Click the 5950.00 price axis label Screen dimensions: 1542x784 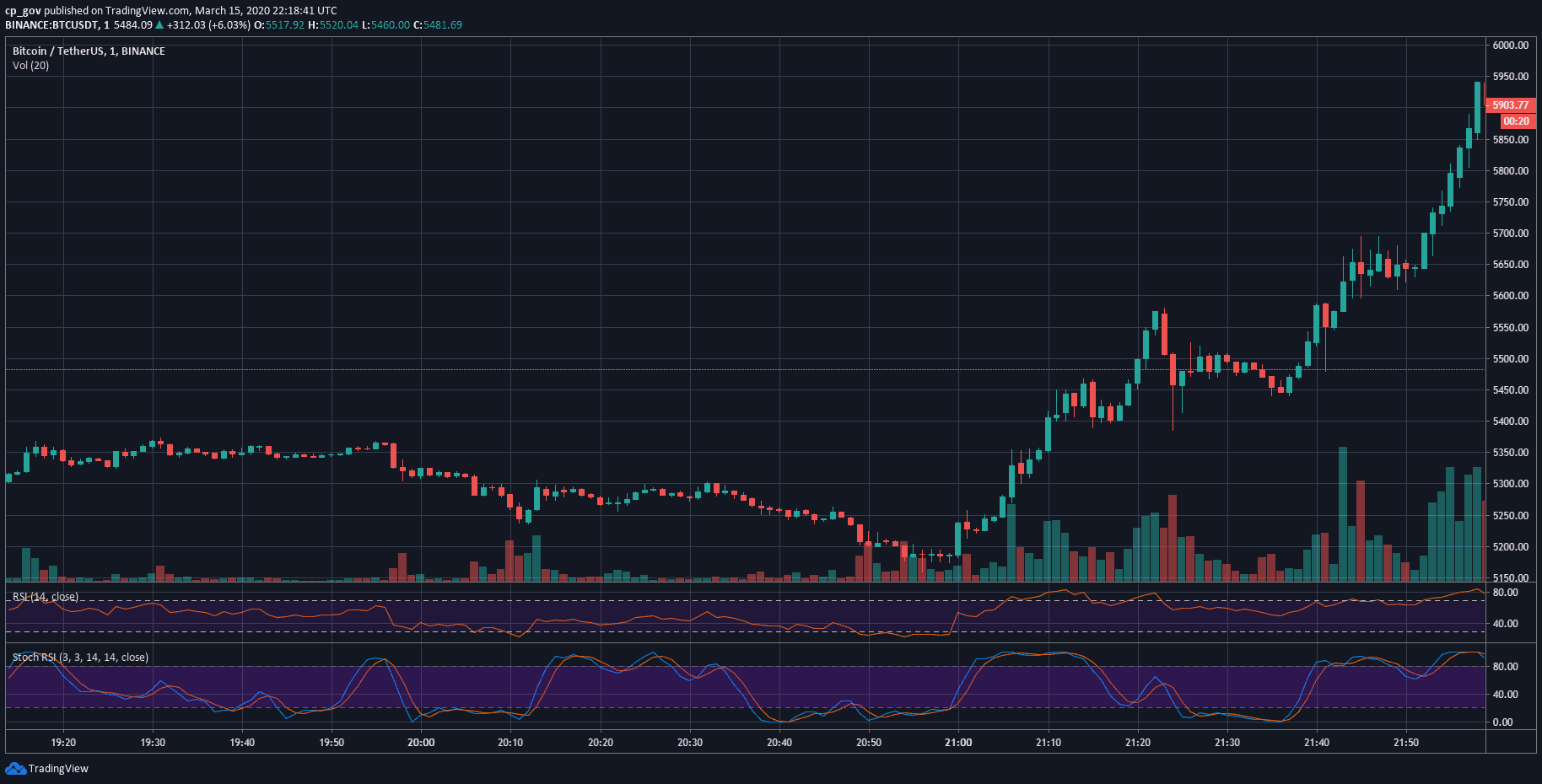coord(1510,77)
